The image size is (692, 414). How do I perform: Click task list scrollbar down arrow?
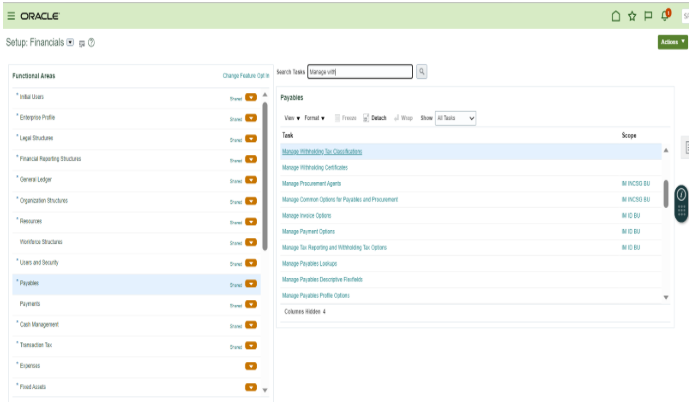click(x=666, y=297)
